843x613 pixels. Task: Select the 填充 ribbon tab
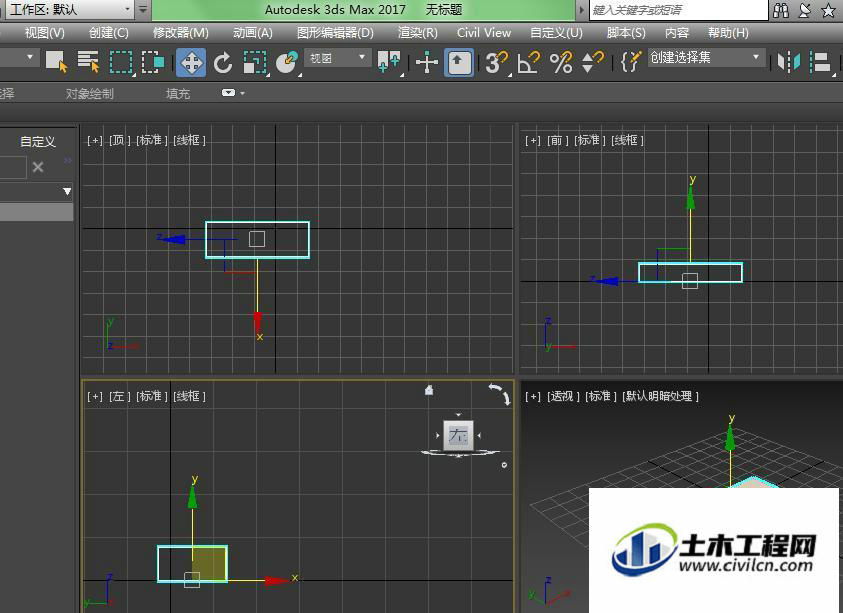[178, 94]
